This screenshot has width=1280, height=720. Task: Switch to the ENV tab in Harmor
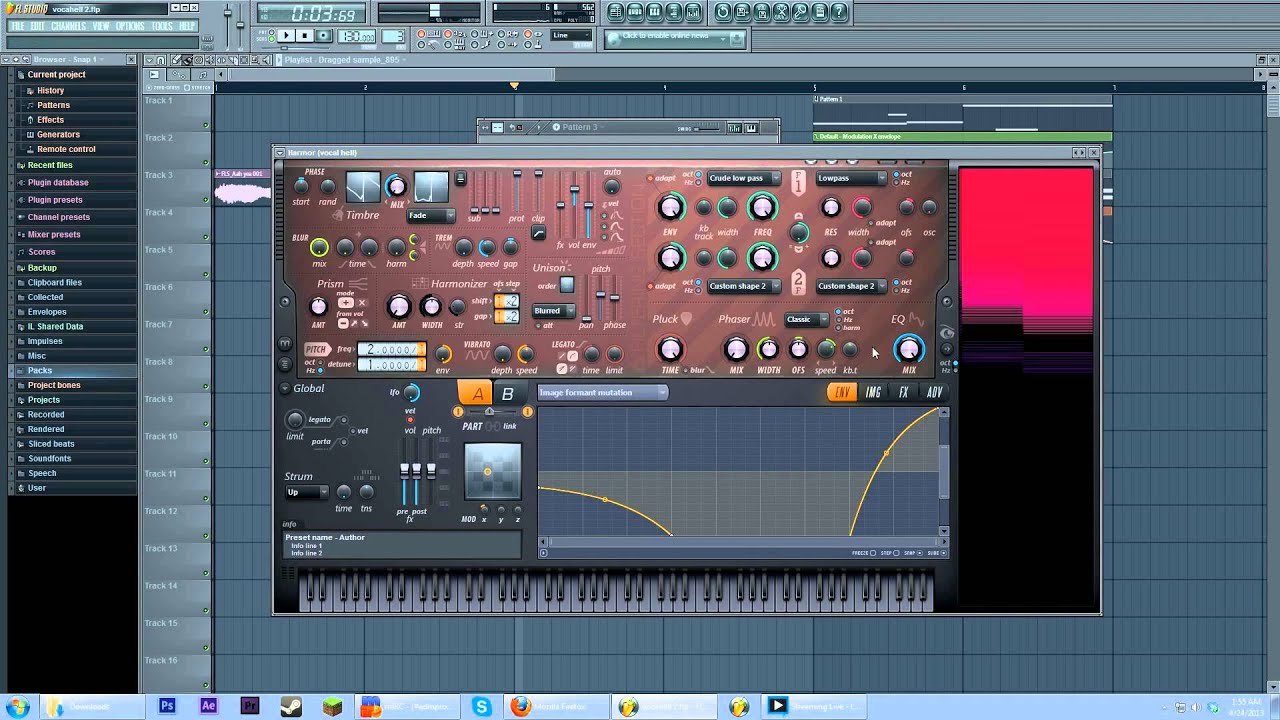click(842, 393)
